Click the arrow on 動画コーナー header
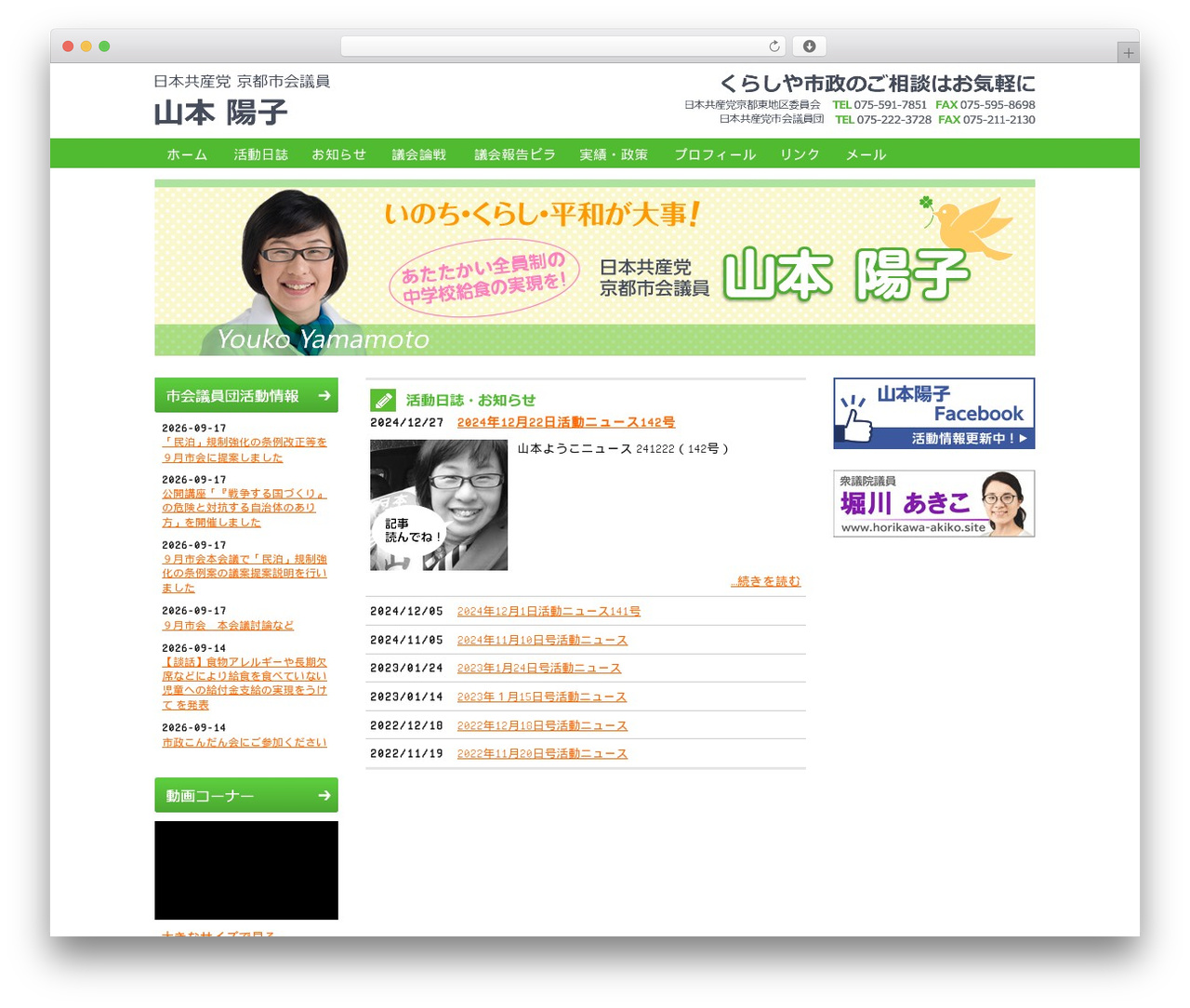Image resolution: width=1190 pixels, height=1008 pixels. (324, 795)
